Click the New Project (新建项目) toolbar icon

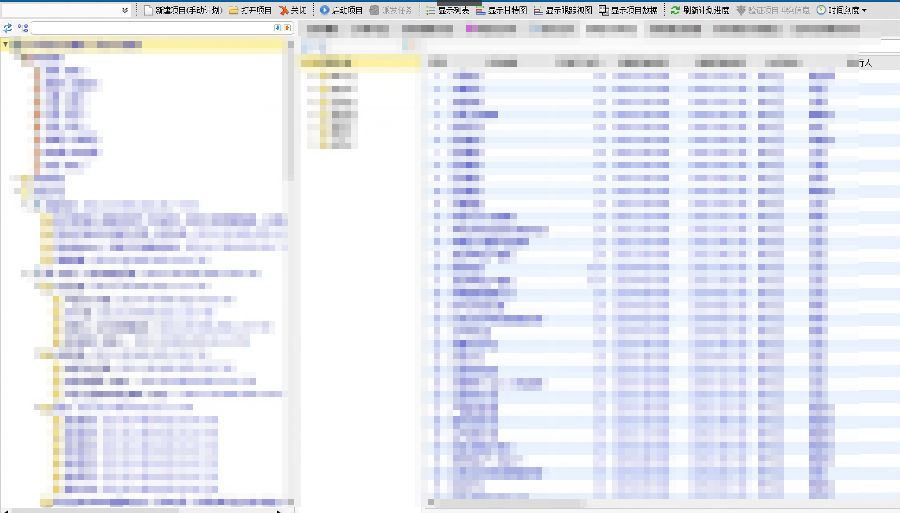[x=148, y=10]
